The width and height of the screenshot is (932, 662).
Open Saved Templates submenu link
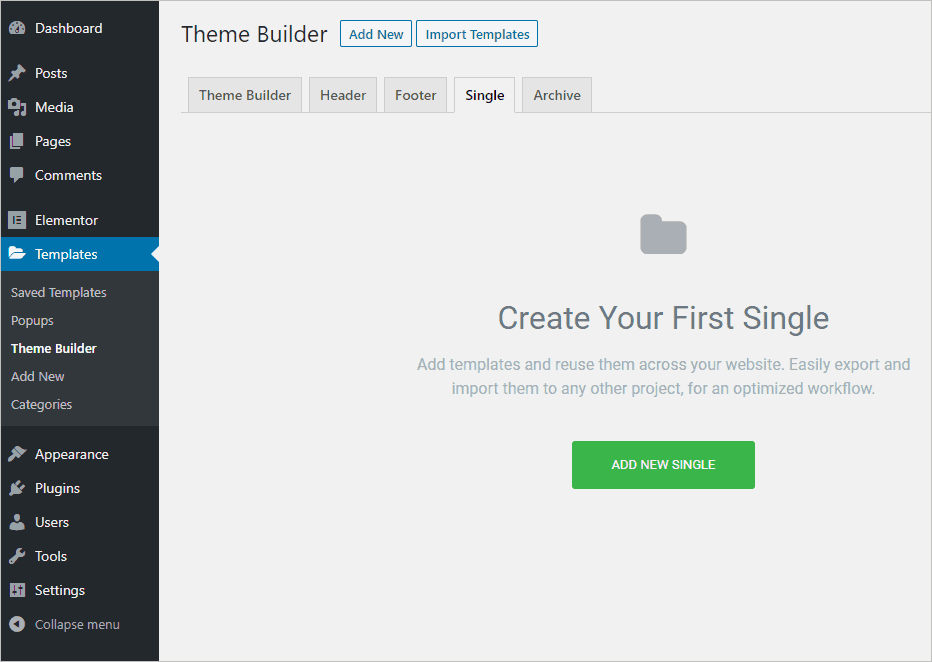[x=59, y=292]
